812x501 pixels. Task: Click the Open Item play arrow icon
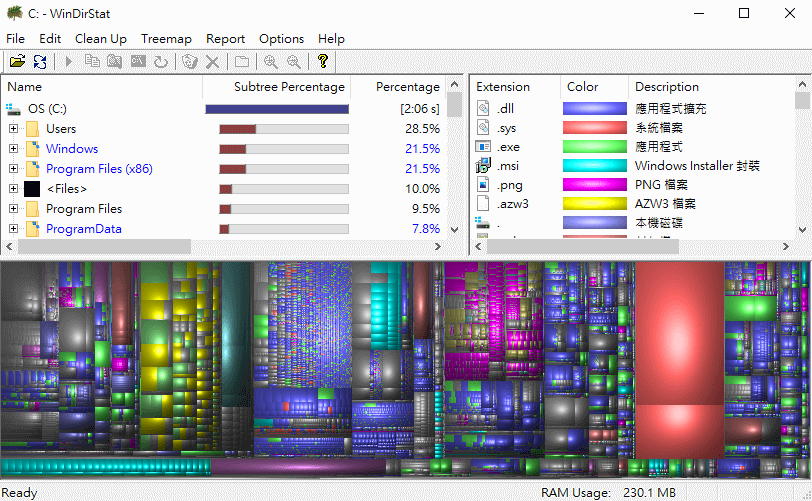point(68,62)
